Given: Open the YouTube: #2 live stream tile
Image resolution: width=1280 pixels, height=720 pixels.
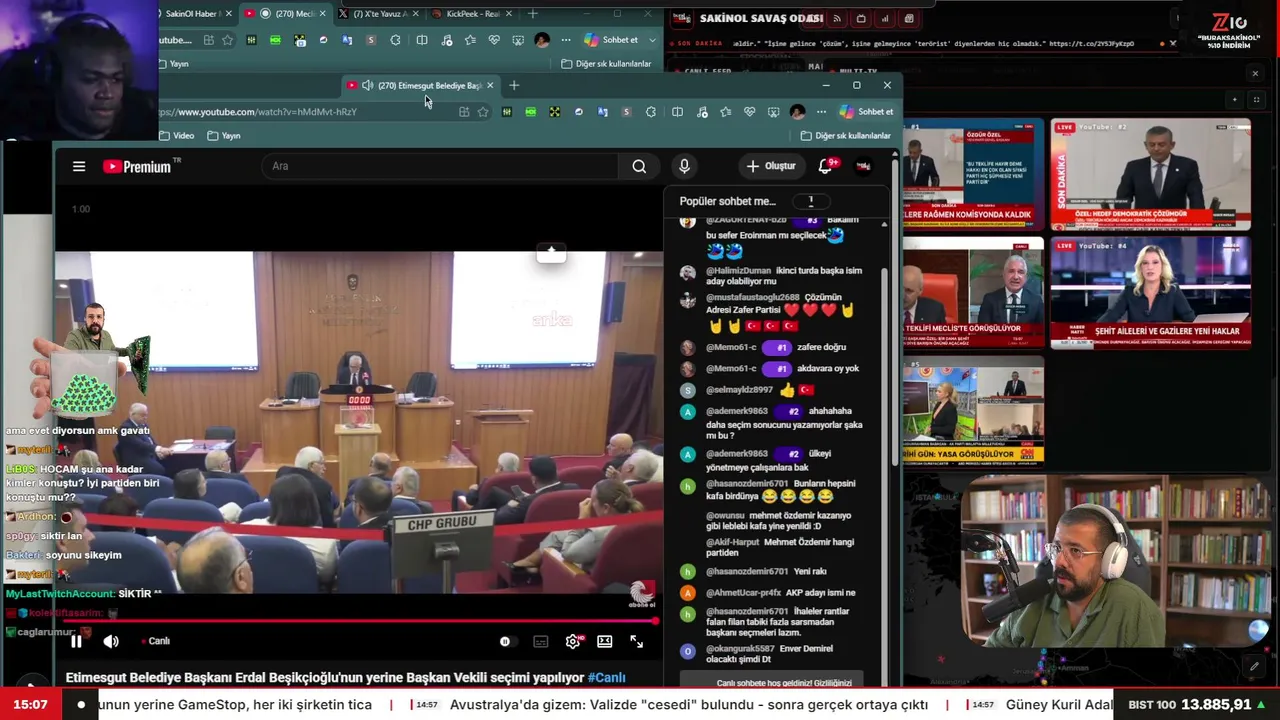Looking at the screenshot, I should pos(1150,175).
